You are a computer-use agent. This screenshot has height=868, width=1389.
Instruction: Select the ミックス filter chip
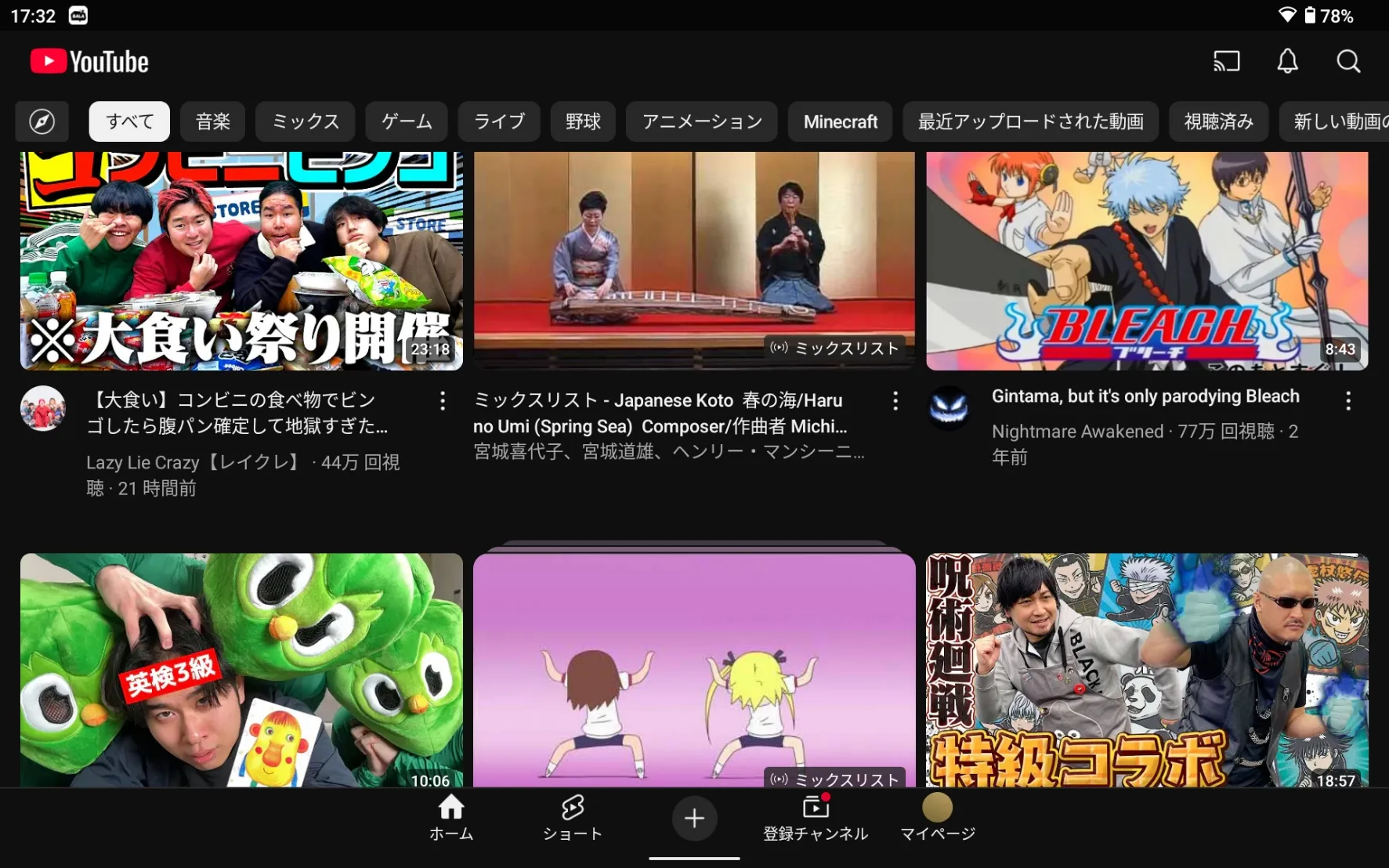(306, 121)
